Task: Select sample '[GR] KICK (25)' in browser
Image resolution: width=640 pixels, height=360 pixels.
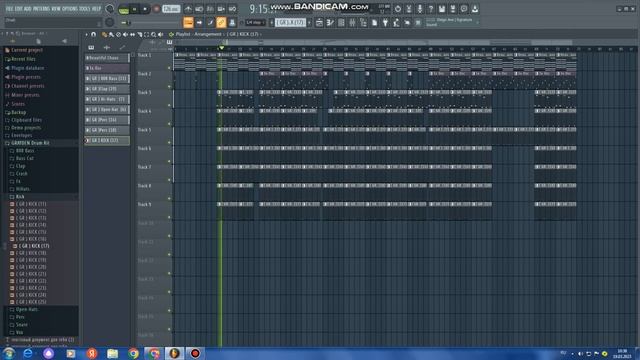Action: (31, 302)
